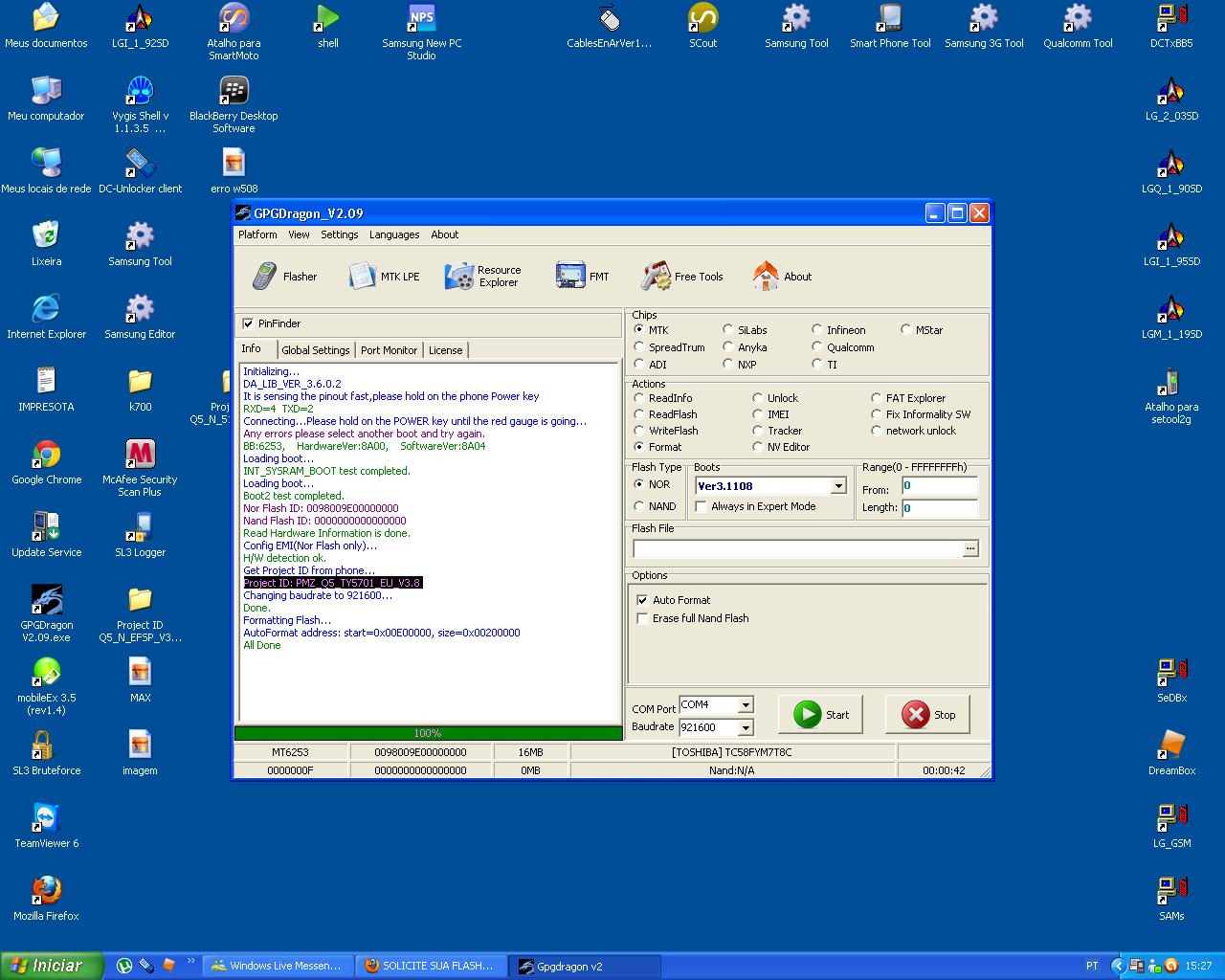Open the Flasher tool

pyautogui.click(x=284, y=277)
